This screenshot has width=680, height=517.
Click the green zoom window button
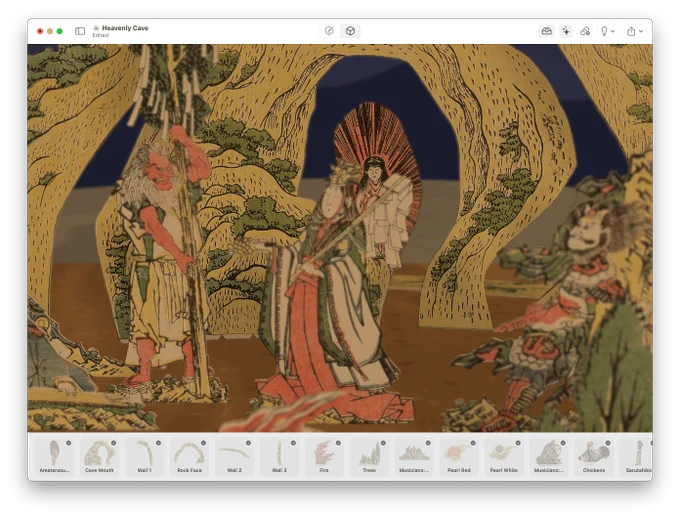(x=60, y=31)
